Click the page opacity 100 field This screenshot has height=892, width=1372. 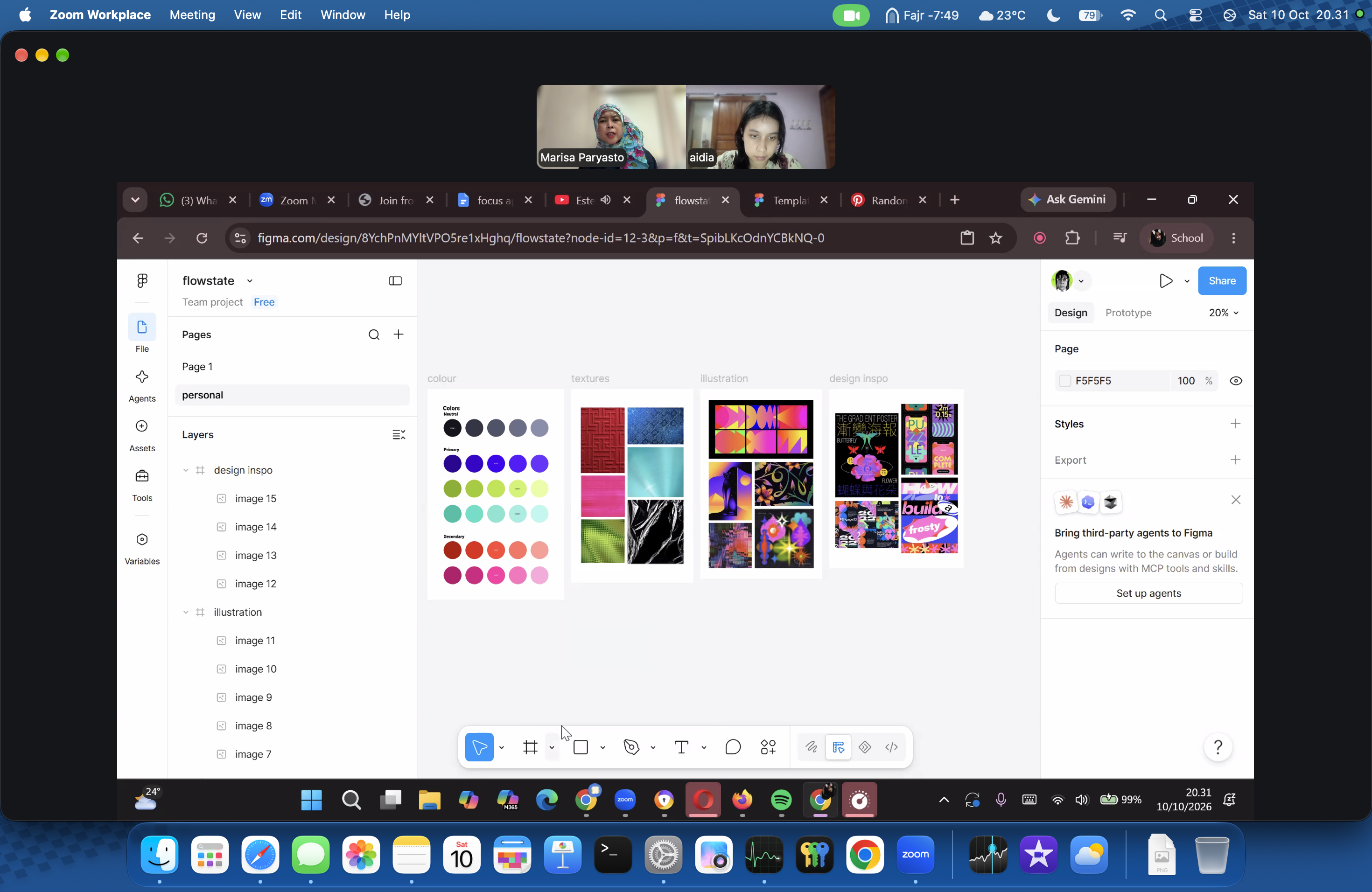click(x=1186, y=381)
